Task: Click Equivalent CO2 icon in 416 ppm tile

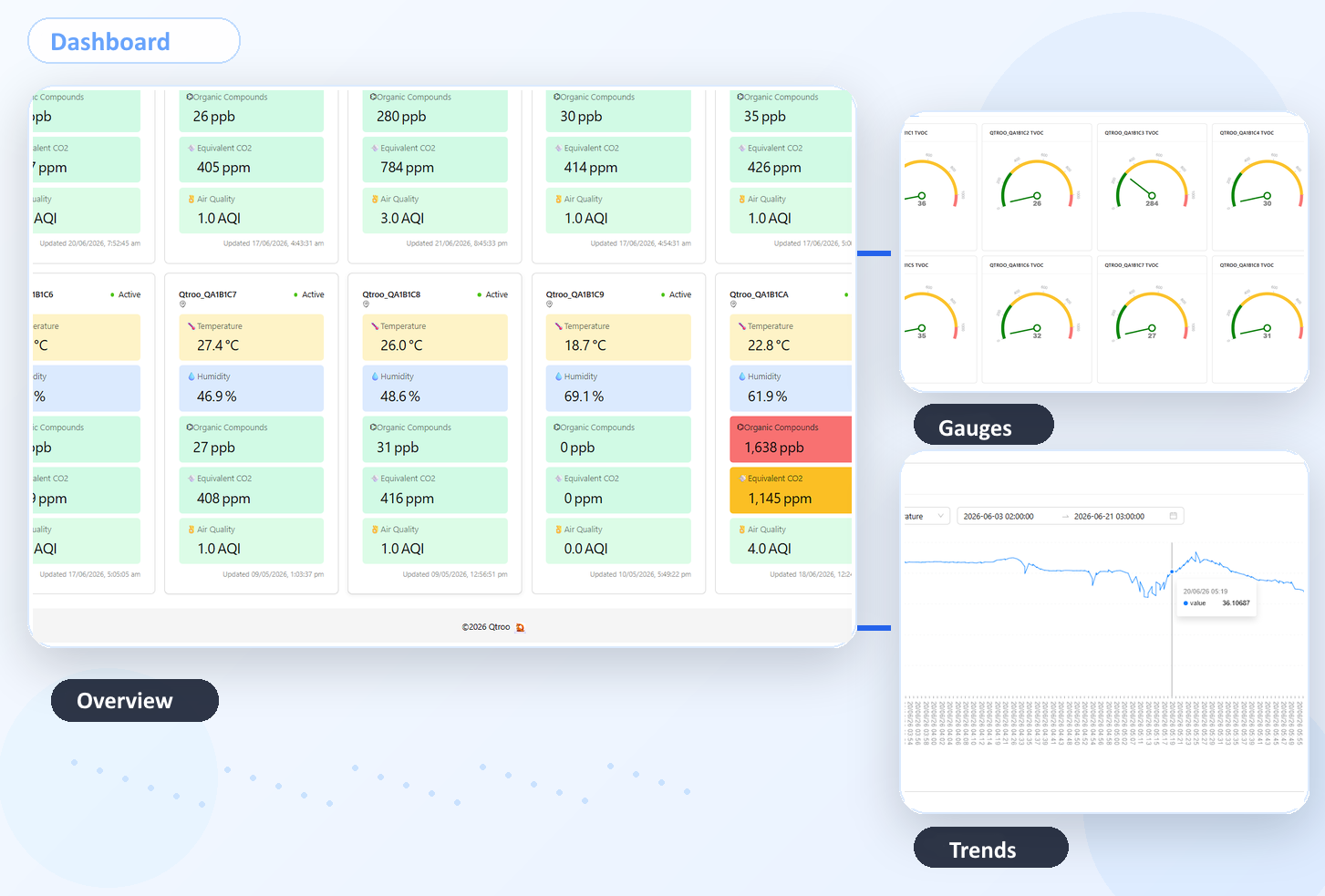Action: (375, 479)
